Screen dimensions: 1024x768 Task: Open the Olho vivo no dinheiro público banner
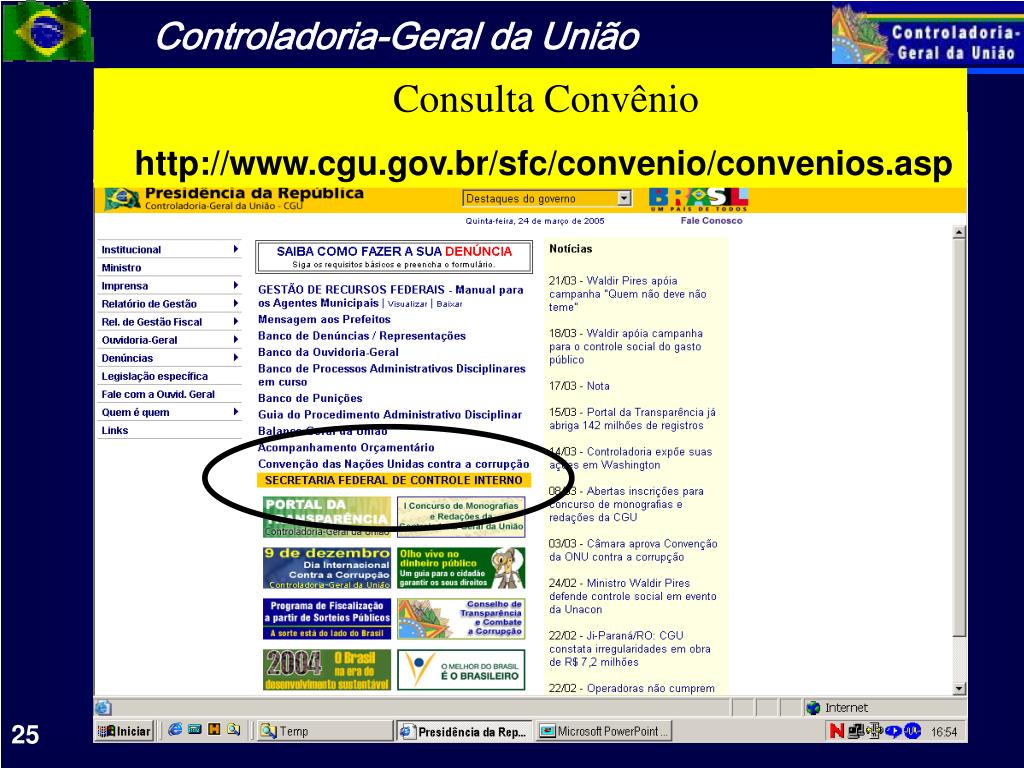click(x=460, y=568)
